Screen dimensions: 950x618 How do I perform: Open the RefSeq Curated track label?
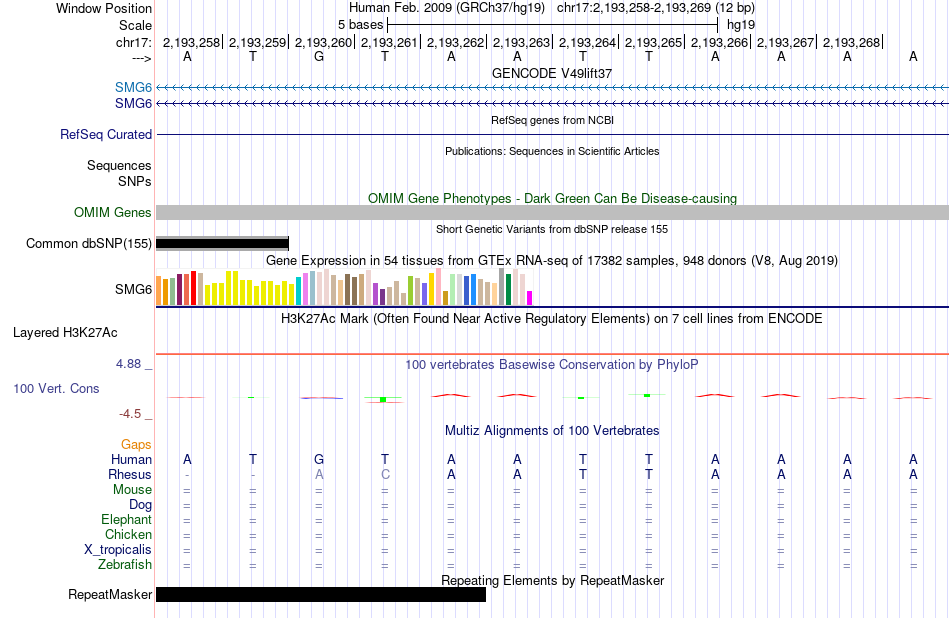(x=105, y=135)
